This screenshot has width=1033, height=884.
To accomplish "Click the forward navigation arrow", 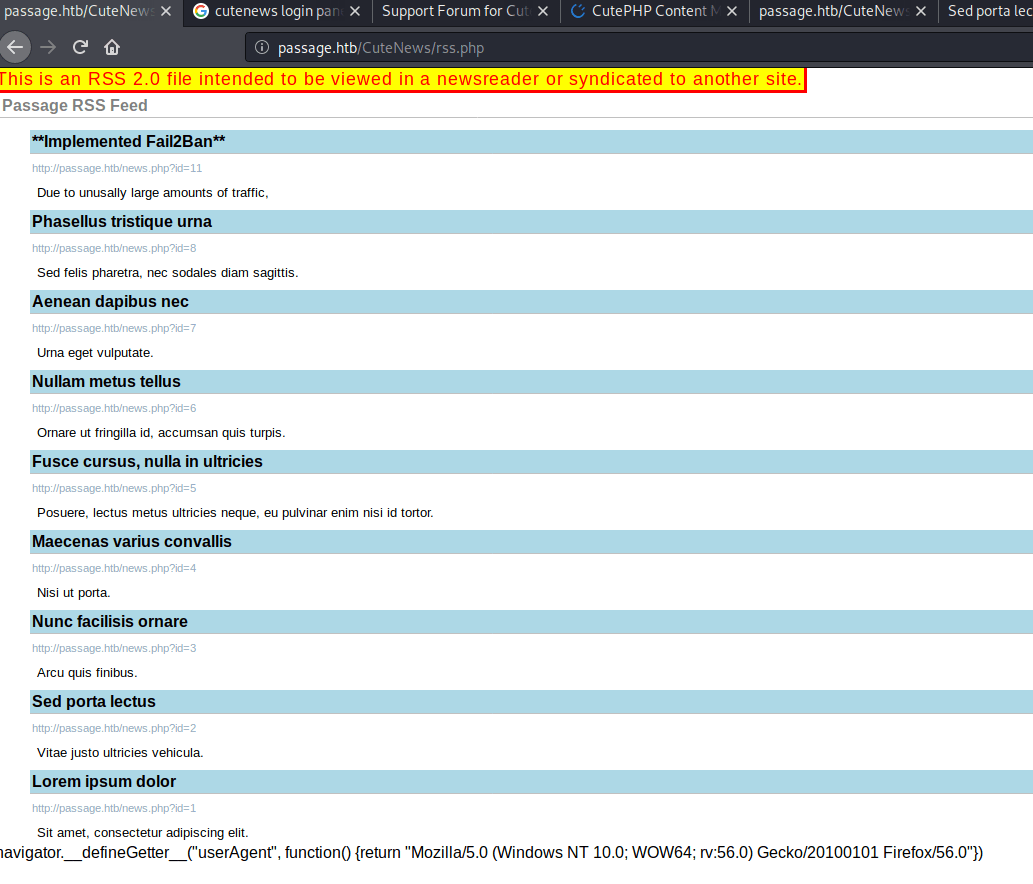I will (x=48, y=47).
